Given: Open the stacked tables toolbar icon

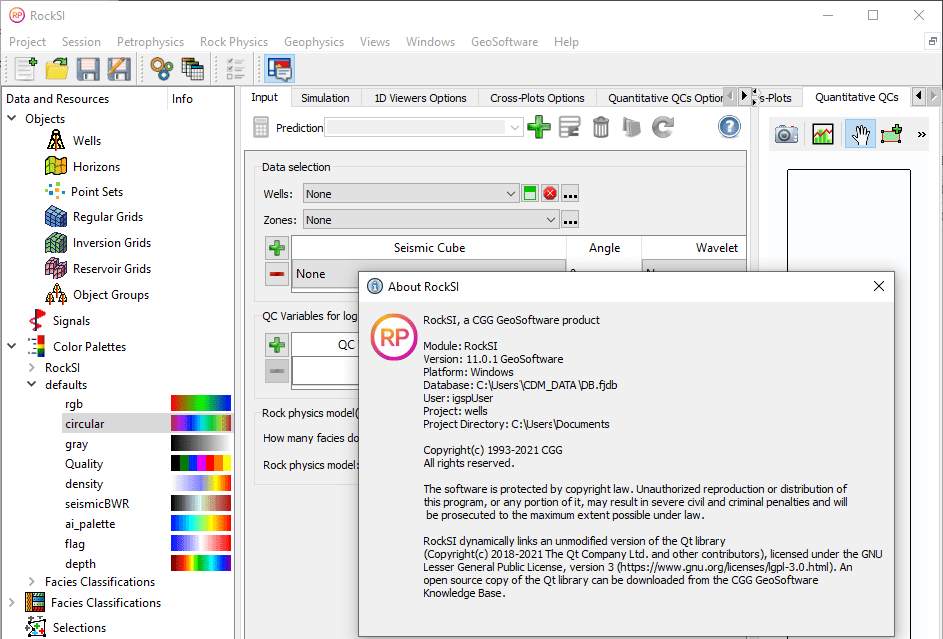Looking at the screenshot, I should coord(192,69).
